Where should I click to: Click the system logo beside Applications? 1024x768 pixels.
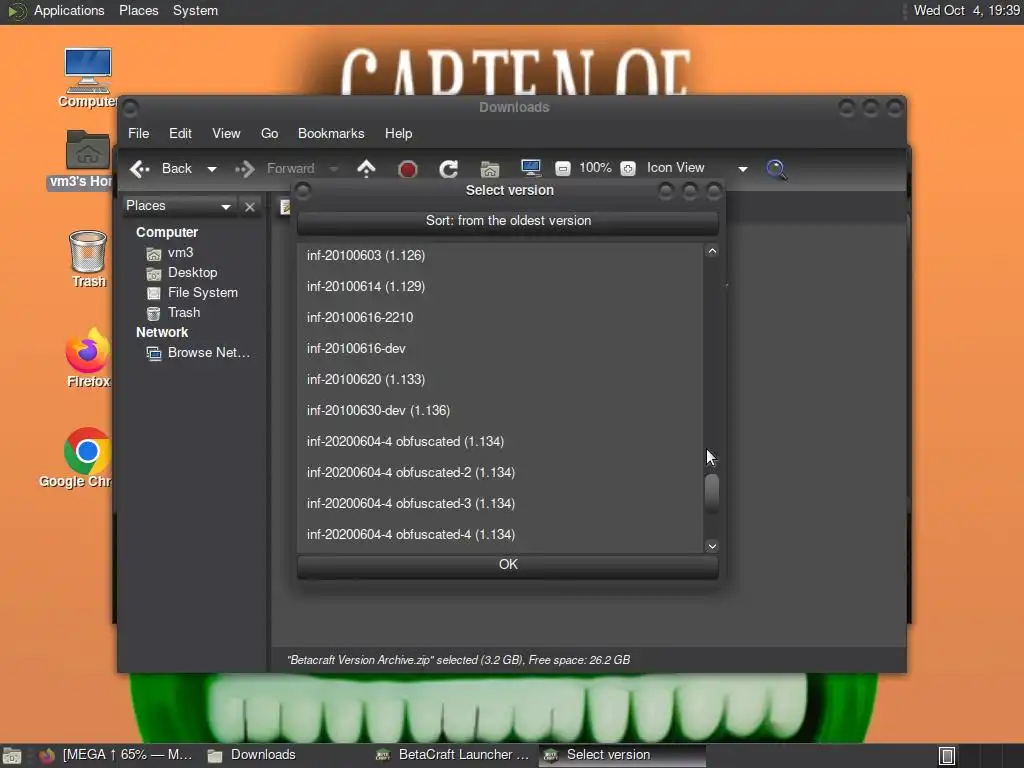tap(16, 11)
